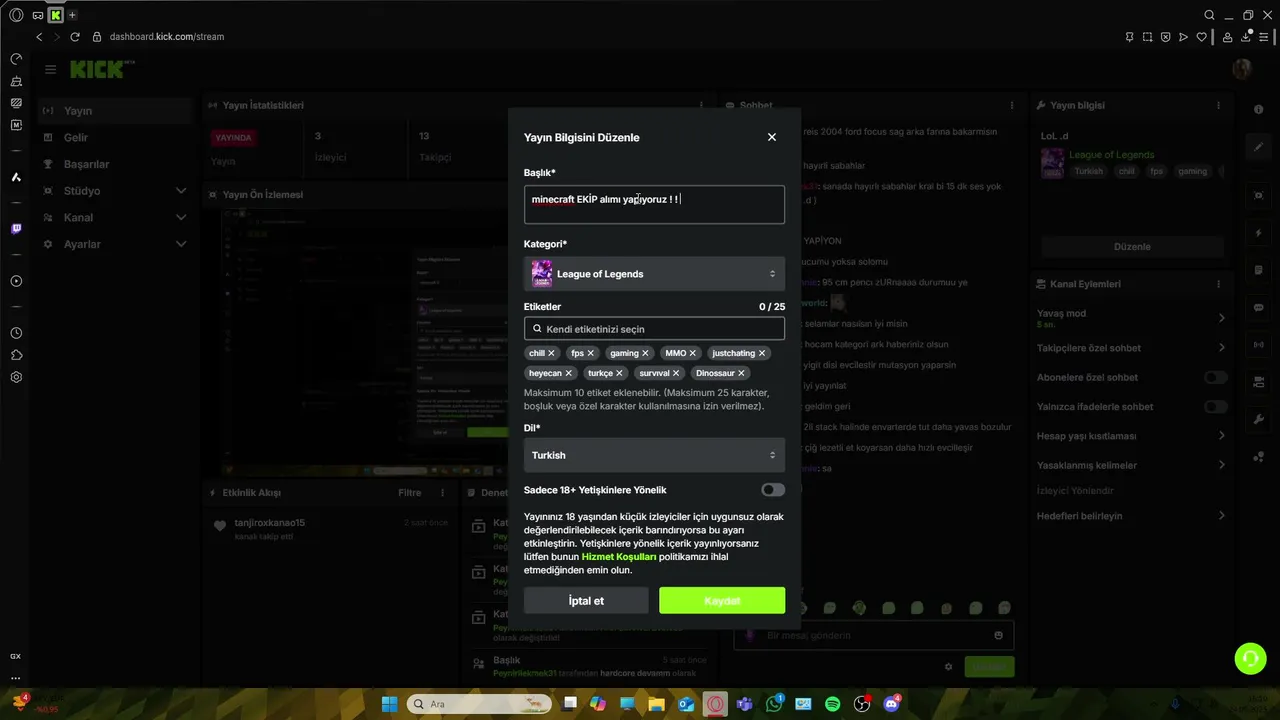
Task: Remove the Dinossaur tag
Action: pyautogui.click(x=741, y=373)
